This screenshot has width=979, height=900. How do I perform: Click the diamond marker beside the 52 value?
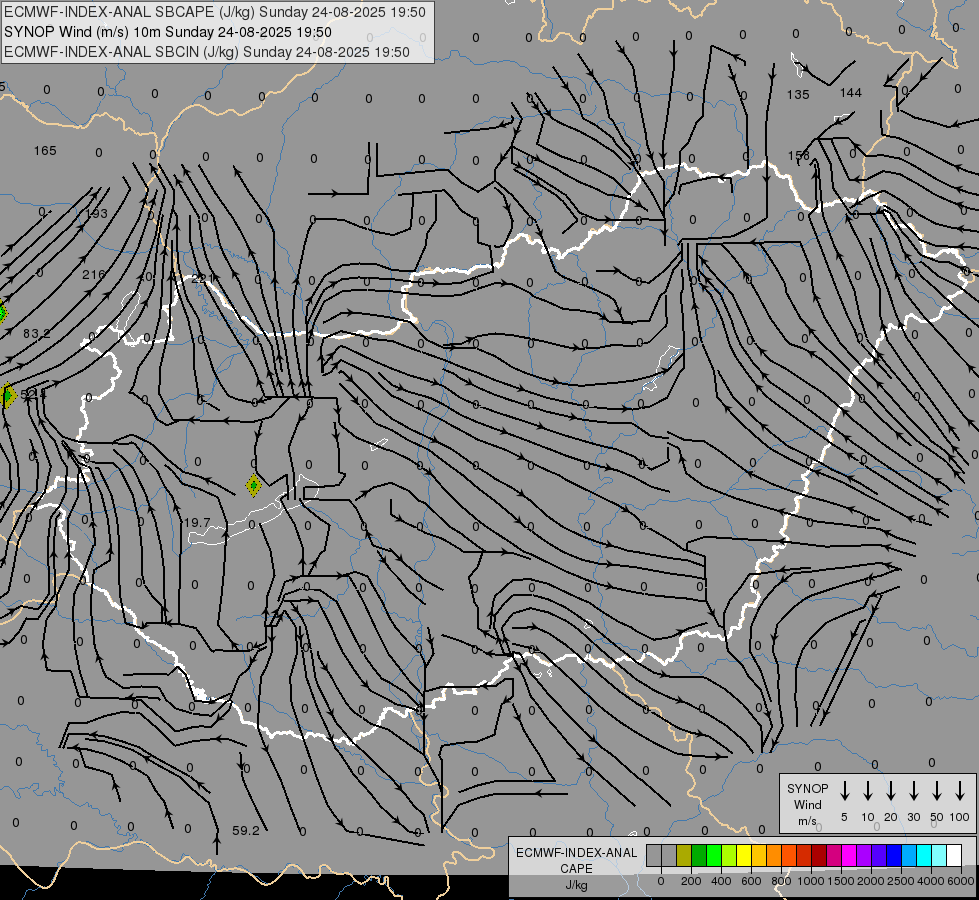7,396
